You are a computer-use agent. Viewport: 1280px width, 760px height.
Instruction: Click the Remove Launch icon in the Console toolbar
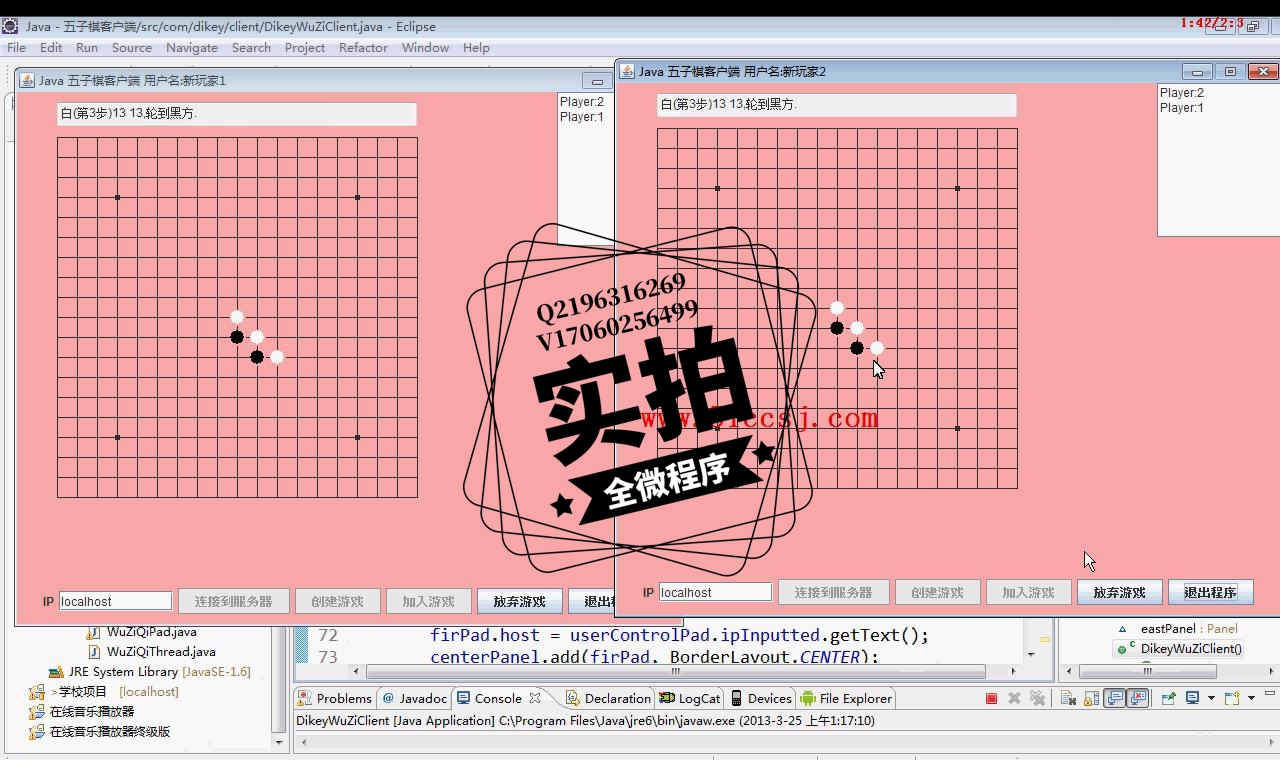(x=1014, y=698)
